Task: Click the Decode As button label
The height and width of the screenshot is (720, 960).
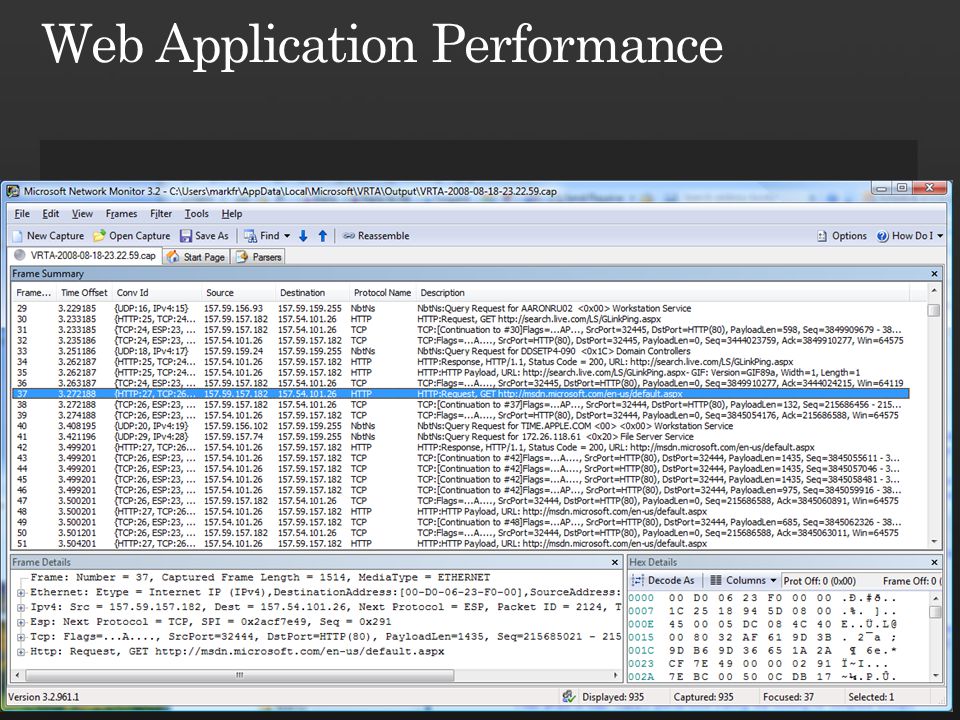Action: coord(671,580)
